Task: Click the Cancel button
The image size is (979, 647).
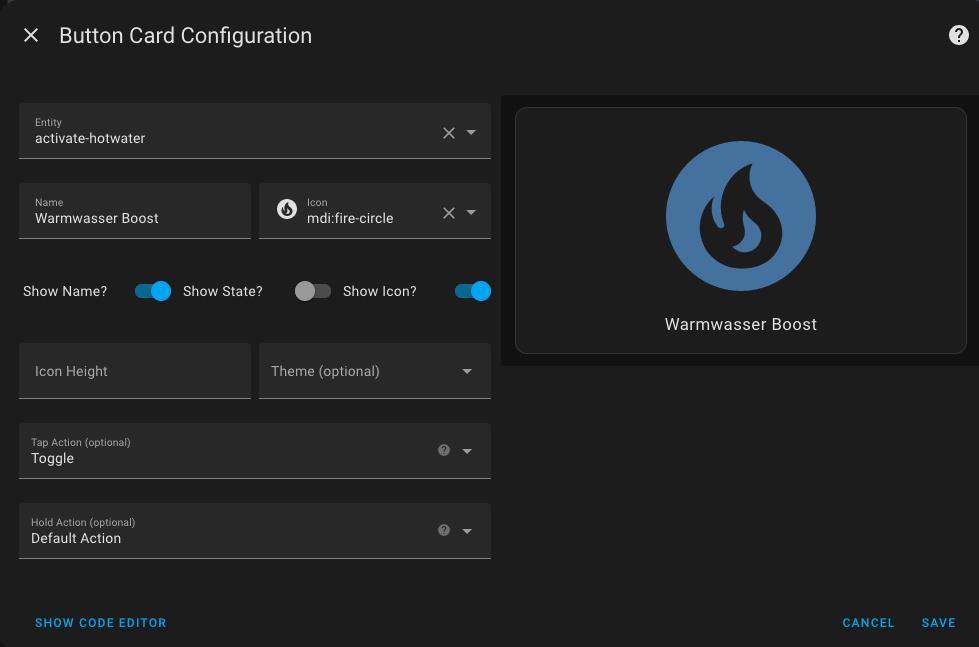Action: pyautogui.click(x=868, y=623)
